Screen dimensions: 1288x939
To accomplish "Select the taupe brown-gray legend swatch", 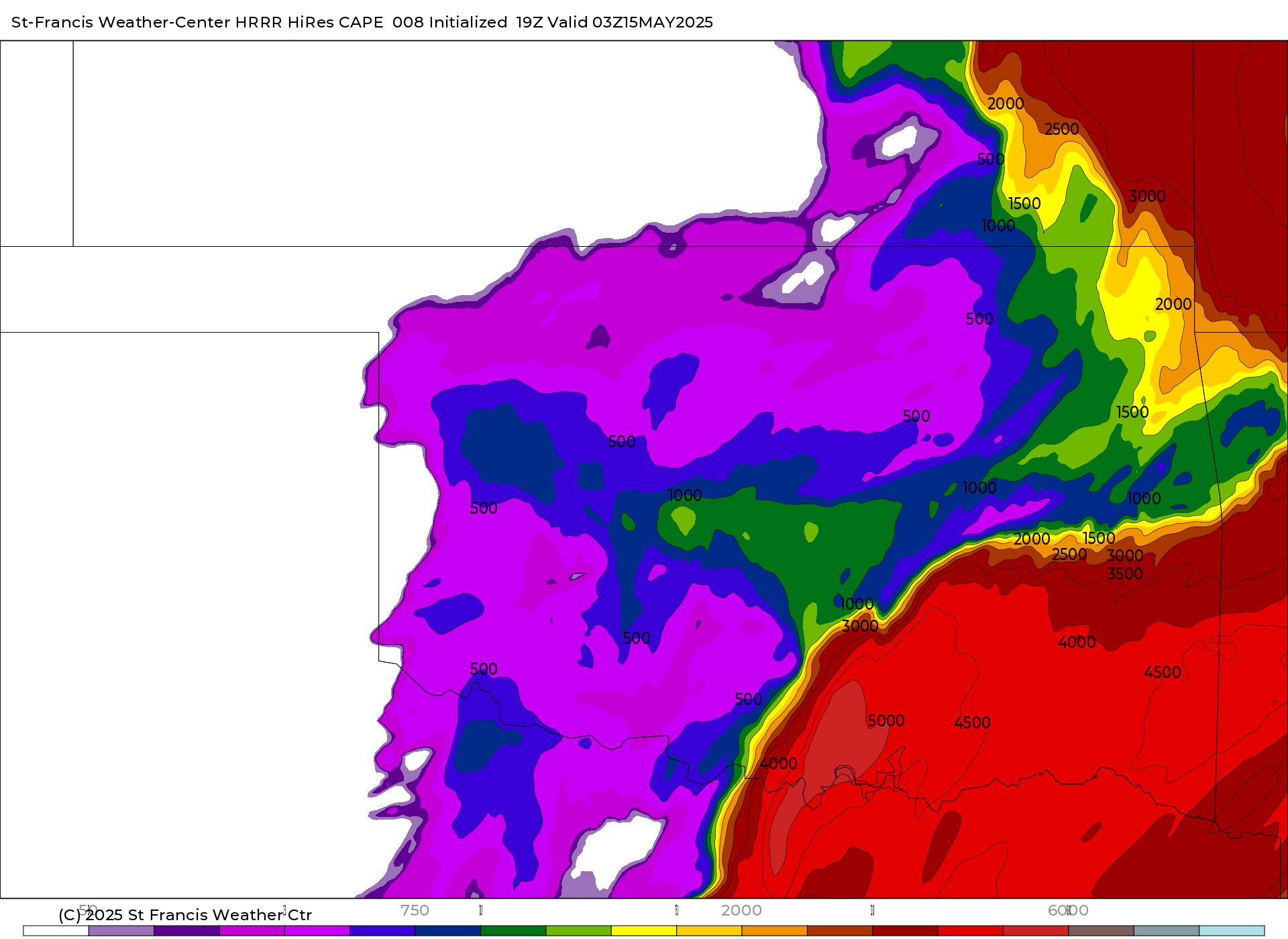I will pyautogui.click(x=1101, y=931).
